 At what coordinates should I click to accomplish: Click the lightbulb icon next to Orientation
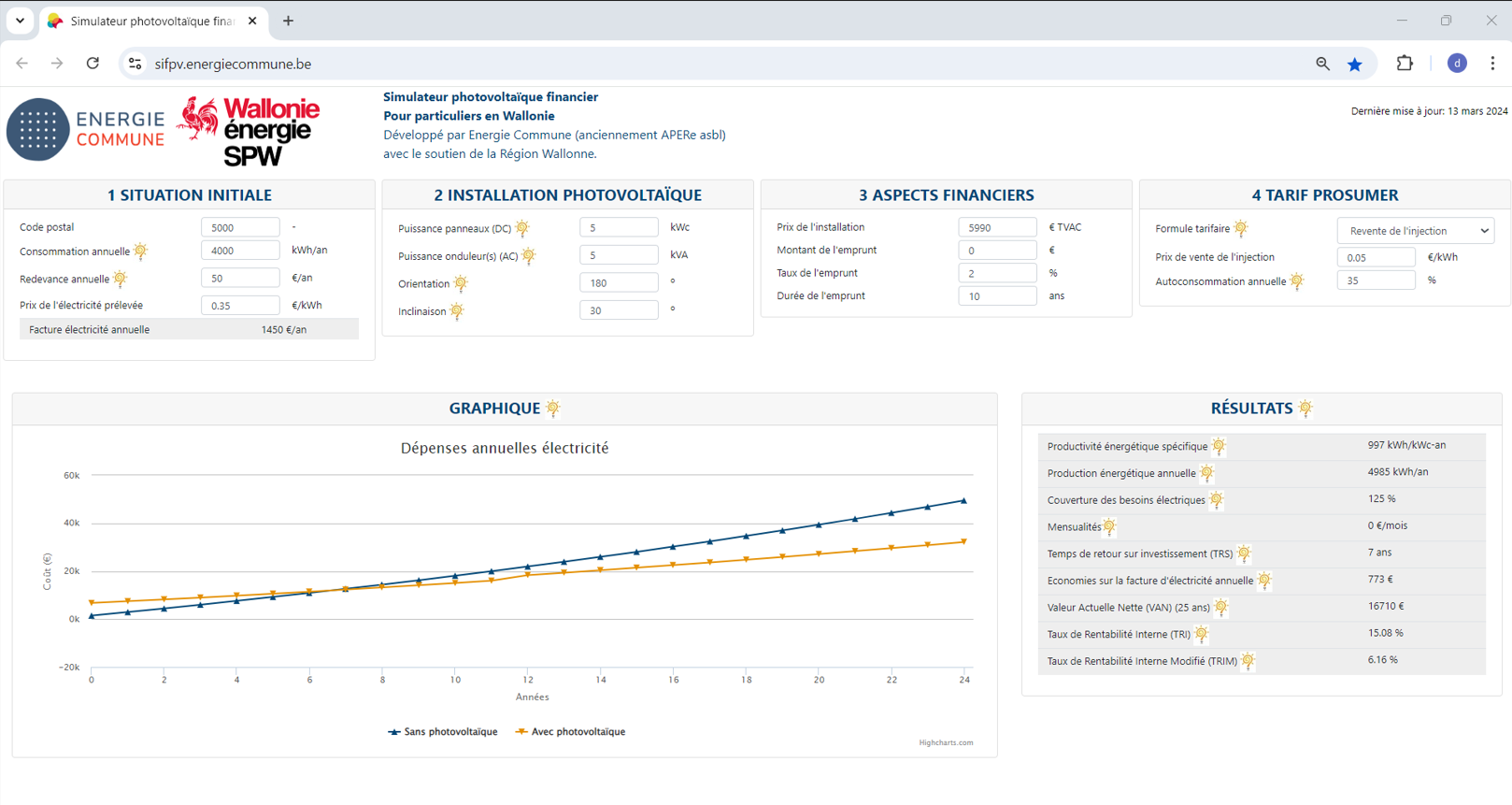point(461,283)
